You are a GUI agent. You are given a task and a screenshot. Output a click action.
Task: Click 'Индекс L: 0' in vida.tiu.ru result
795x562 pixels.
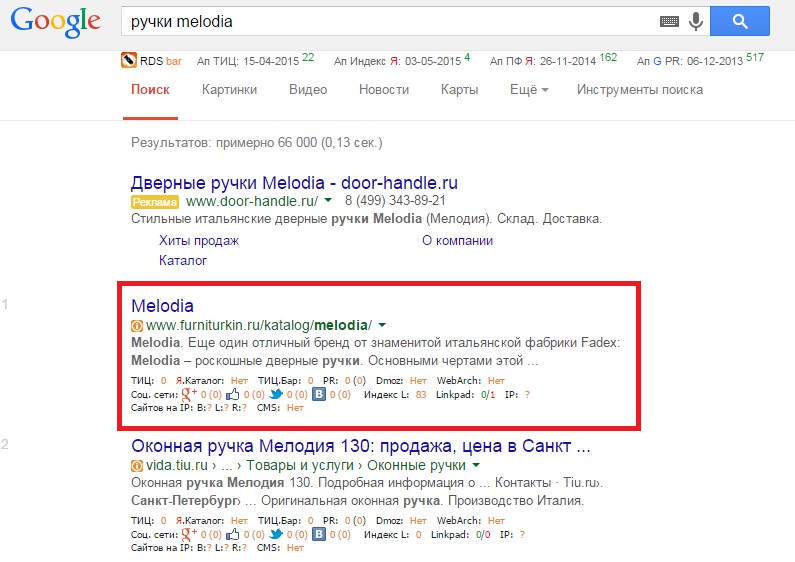pyautogui.click(x=392, y=534)
